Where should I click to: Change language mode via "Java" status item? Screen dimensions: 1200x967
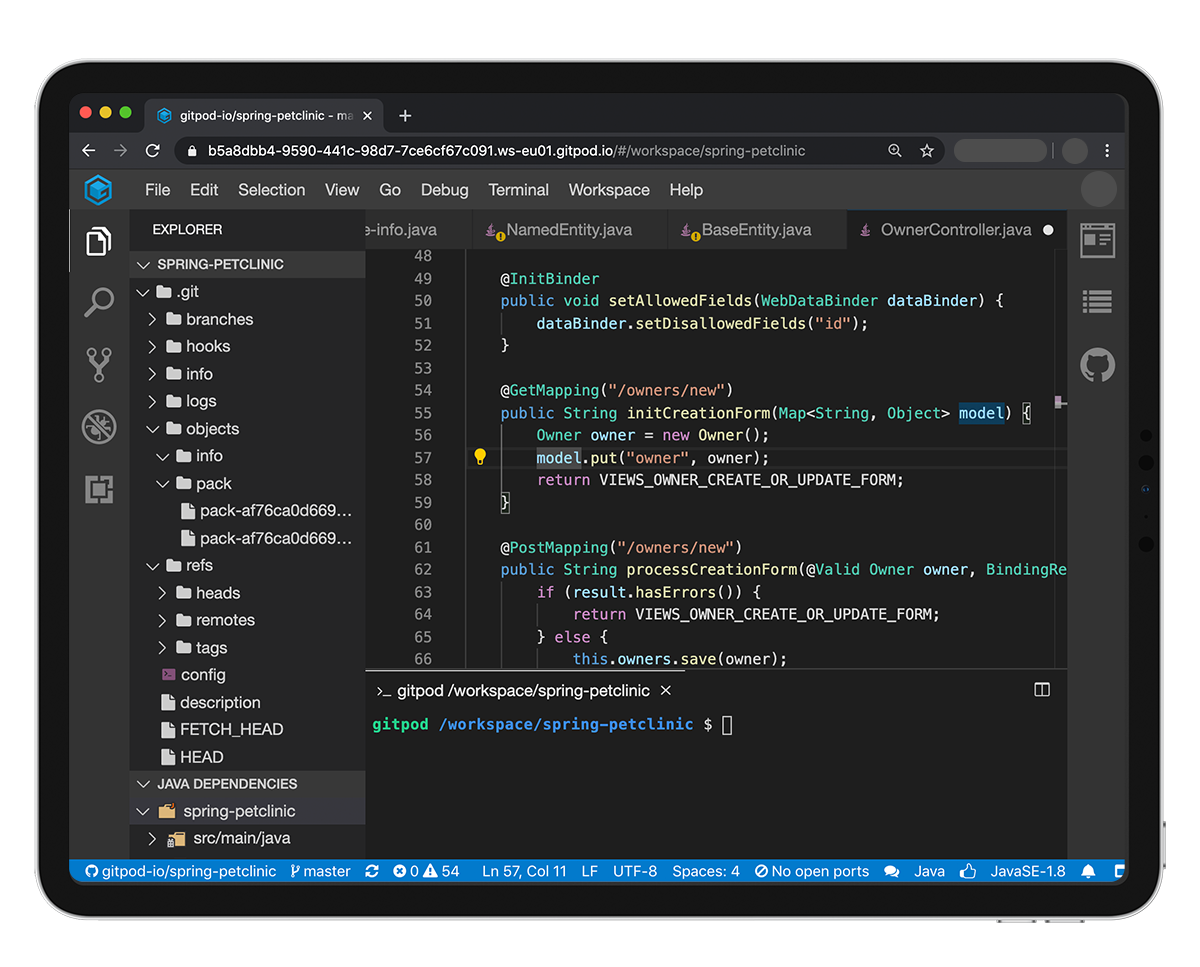point(929,871)
